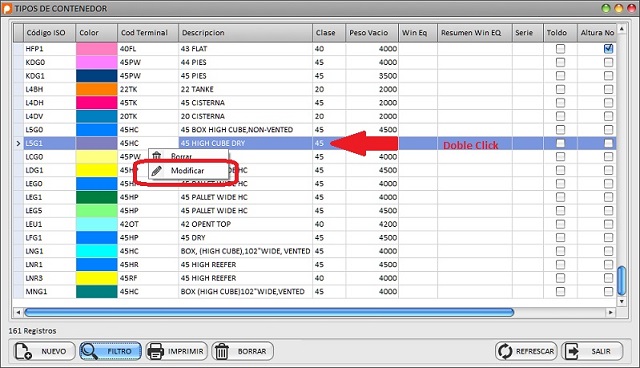
Task: Tick the Toldo checkbox for KDG0 row
Action: [x=560, y=62]
